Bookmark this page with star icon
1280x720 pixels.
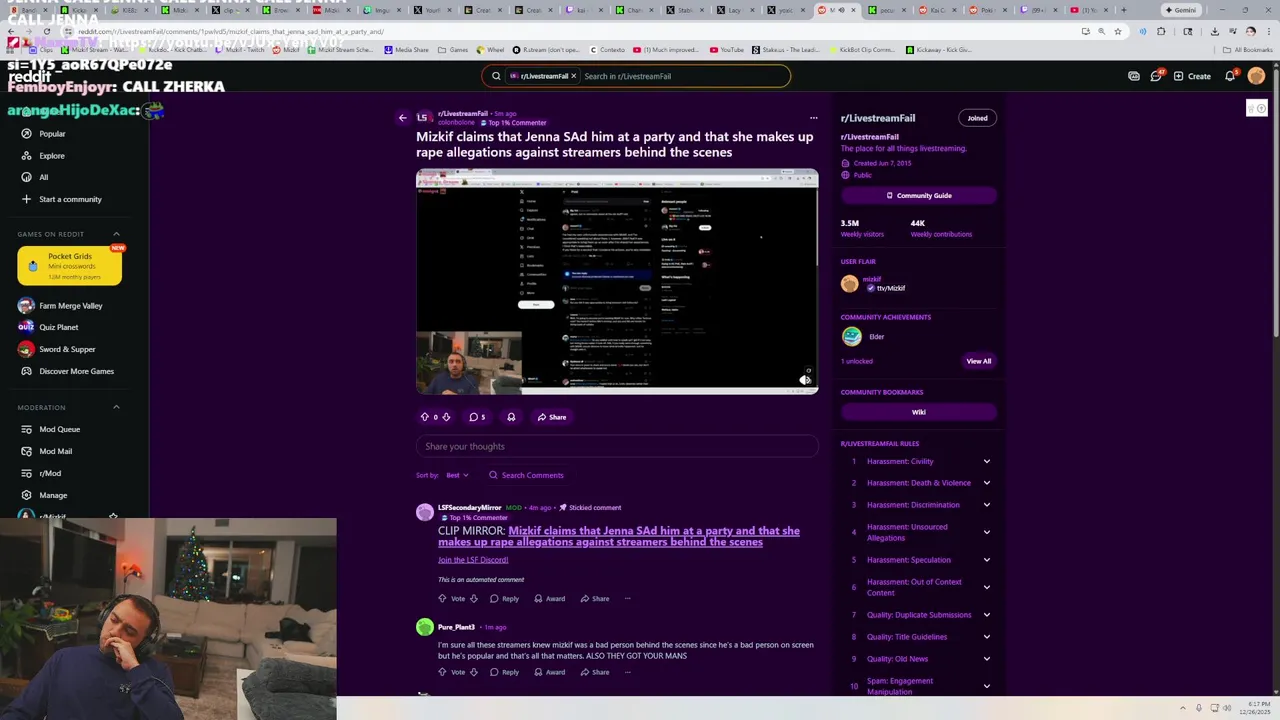click(x=1118, y=31)
